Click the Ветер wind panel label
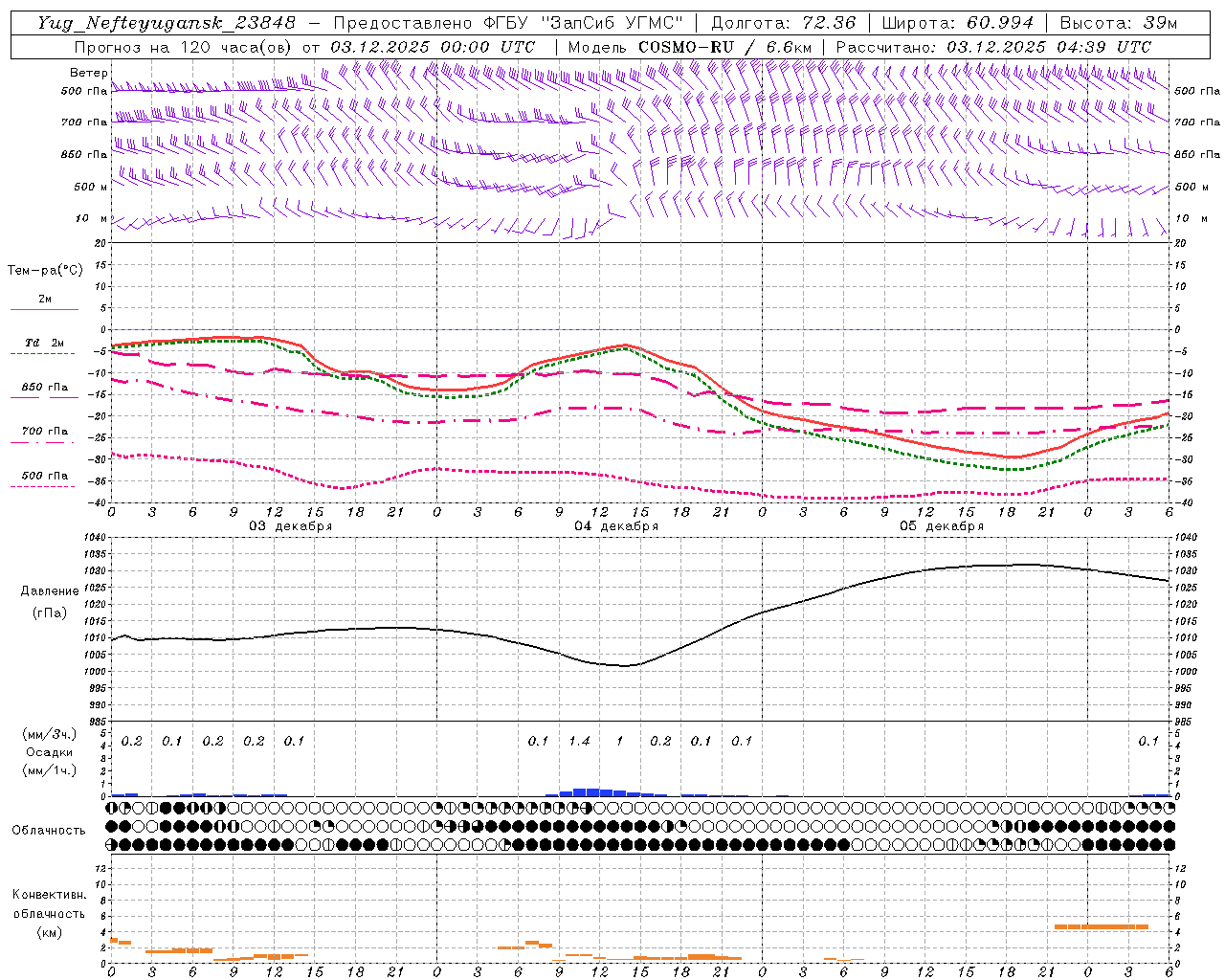 (88, 73)
